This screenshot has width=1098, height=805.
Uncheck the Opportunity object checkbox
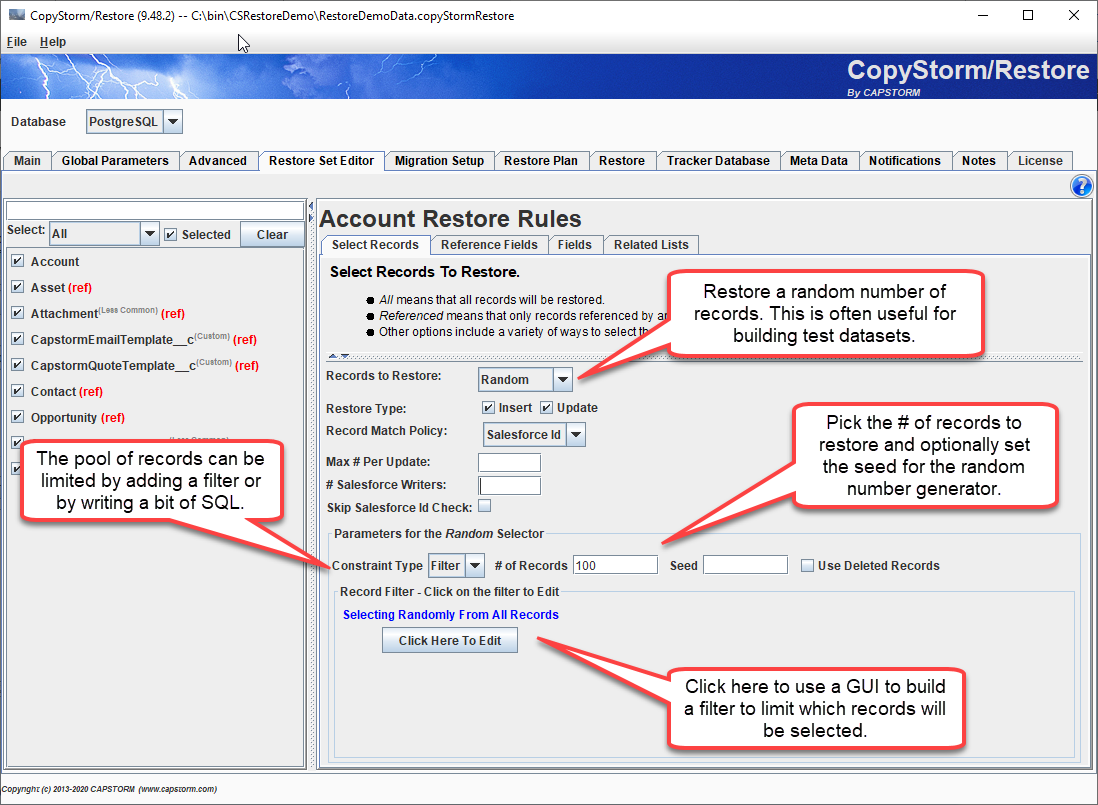18,416
